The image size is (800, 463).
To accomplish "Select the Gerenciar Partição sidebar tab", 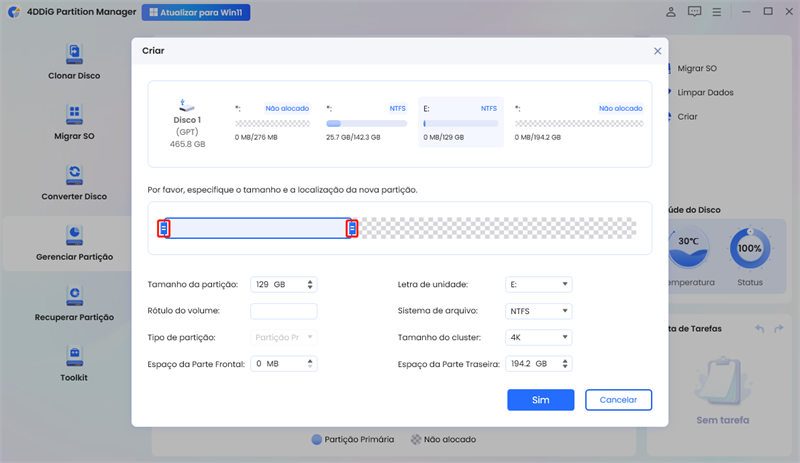I will (74, 243).
